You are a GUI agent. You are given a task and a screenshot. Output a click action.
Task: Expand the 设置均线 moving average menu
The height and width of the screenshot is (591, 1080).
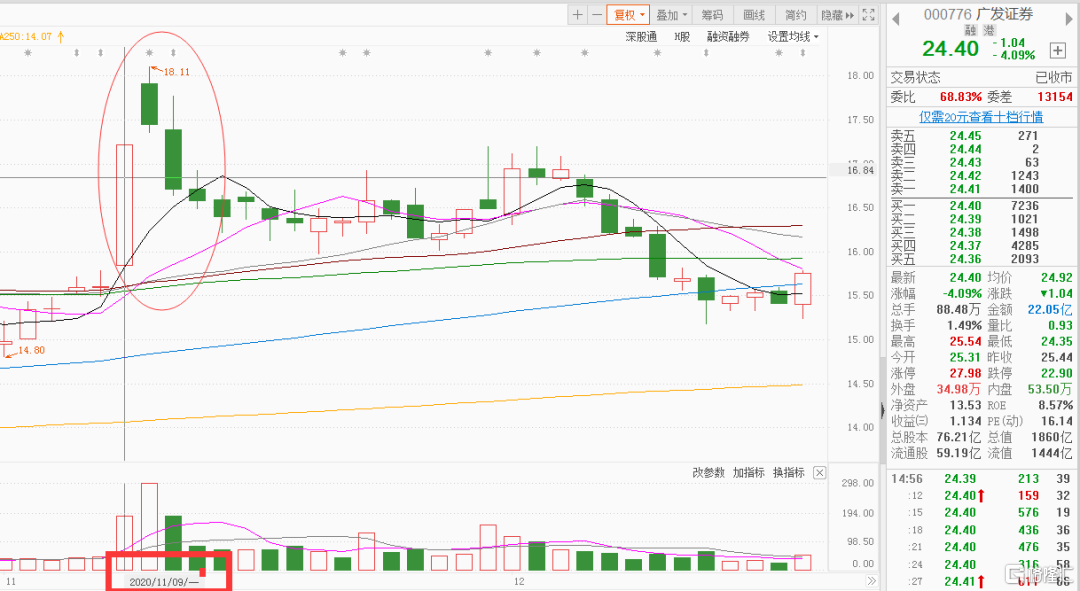[793, 37]
